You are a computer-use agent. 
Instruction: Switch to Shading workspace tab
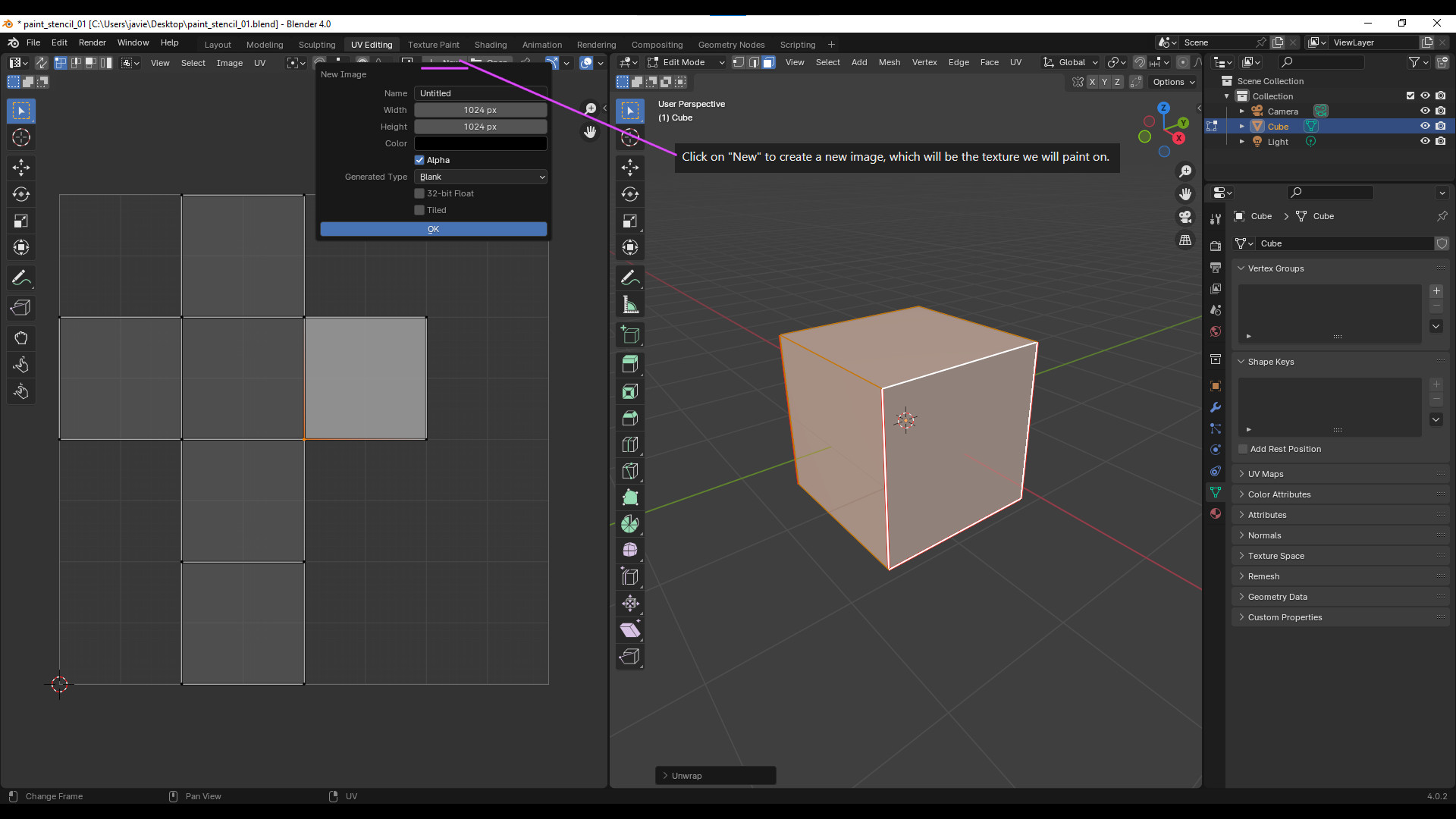(x=491, y=45)
